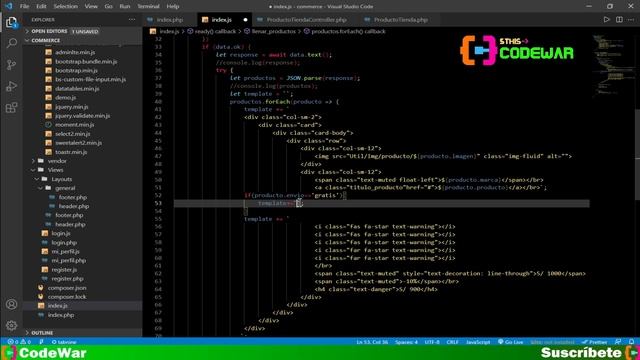Open composer.json file
This screenshot has height=360, width=640.
click(67, 288)
